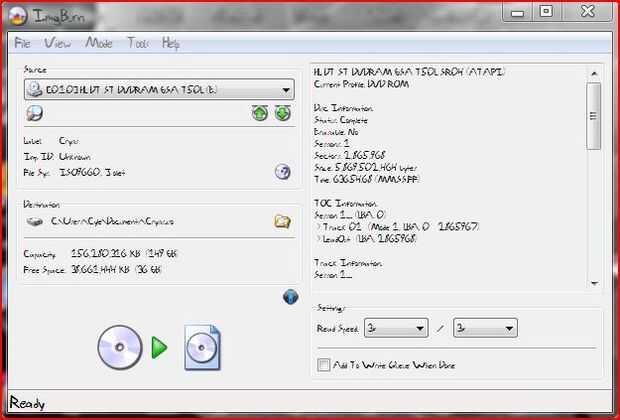The width and height of the screenshot is (620, 420).
Task: Browse for destination file with folder icon
Action: 282,221
